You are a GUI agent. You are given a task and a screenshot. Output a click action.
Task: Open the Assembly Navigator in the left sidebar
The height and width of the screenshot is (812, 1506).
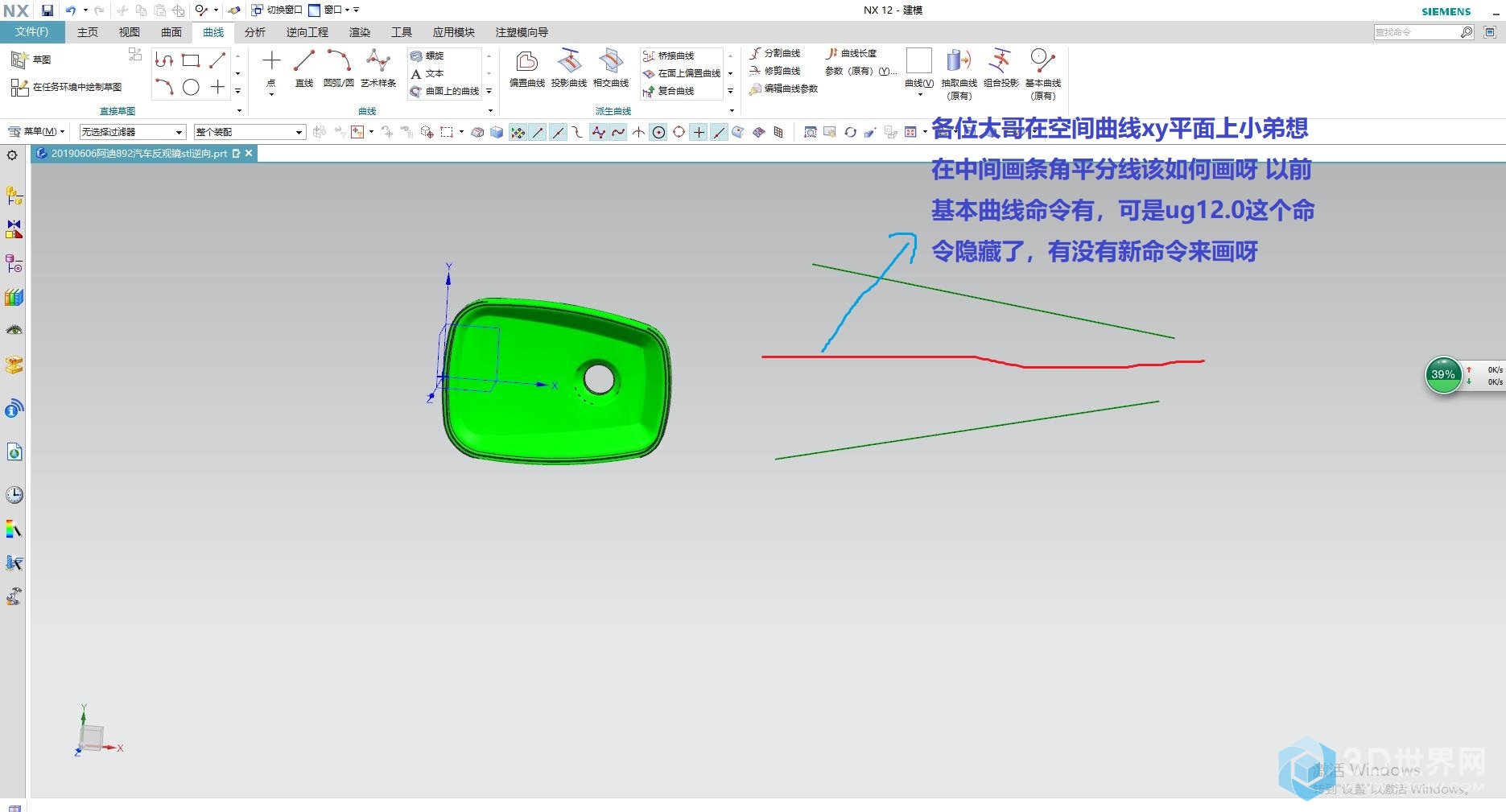click(x=14, y=196)
